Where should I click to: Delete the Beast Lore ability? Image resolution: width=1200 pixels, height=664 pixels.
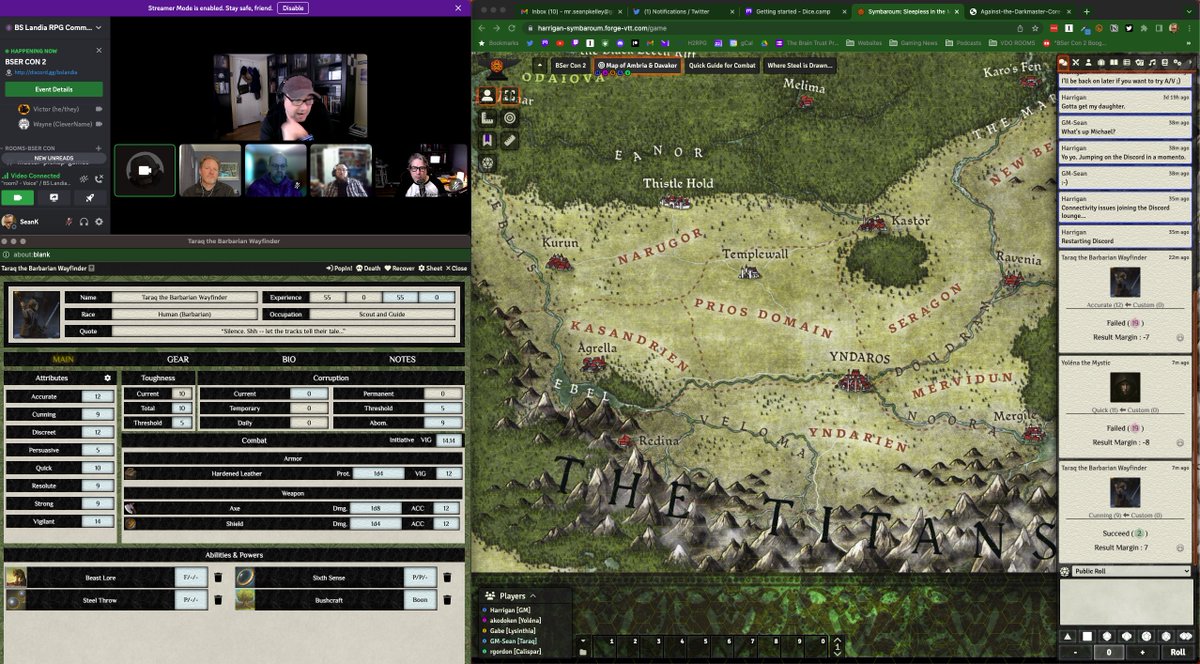tap(218, 577)
